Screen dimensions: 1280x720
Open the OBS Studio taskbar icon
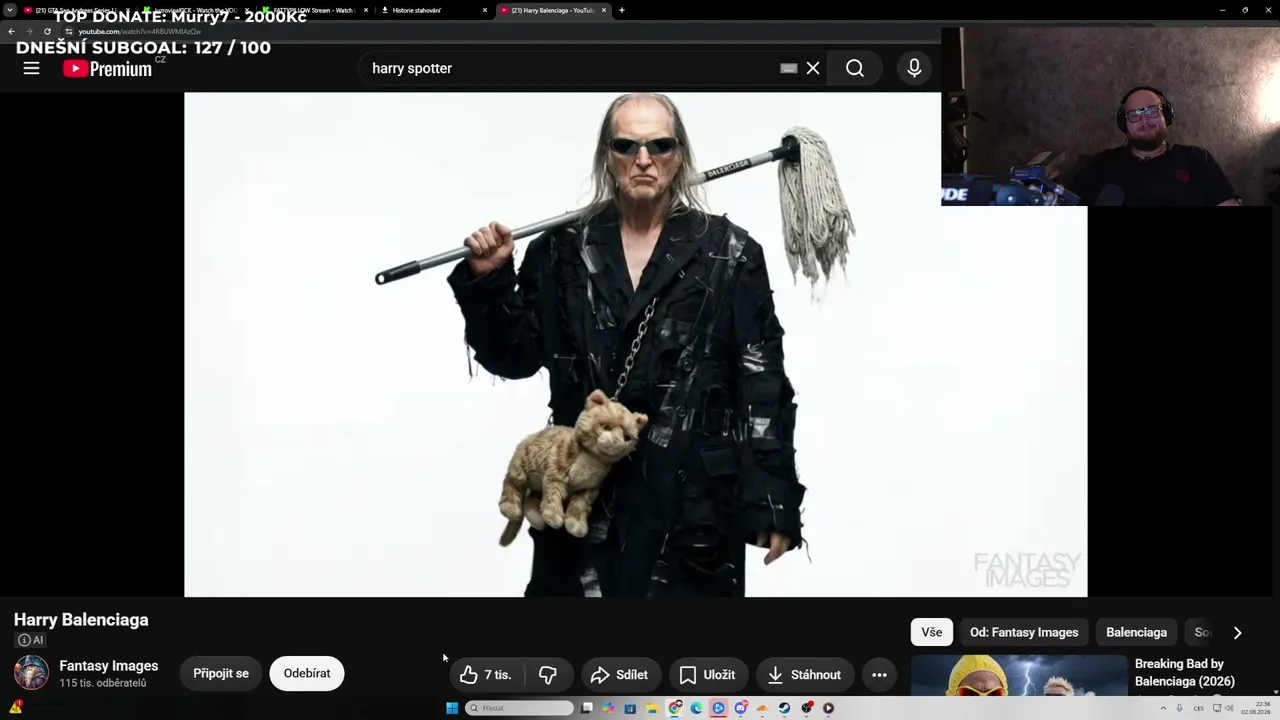point(807,708)
